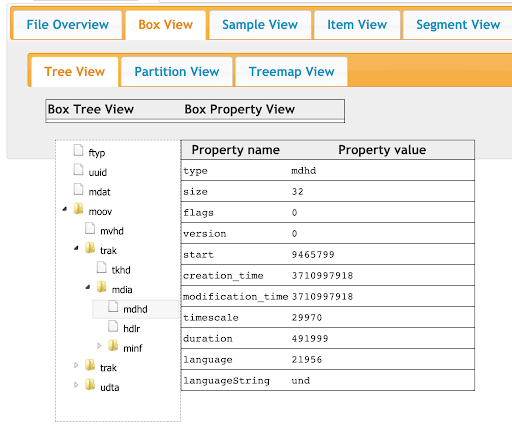Switch to the Sample View tab
512x430 pixels.
pos(260,25)
